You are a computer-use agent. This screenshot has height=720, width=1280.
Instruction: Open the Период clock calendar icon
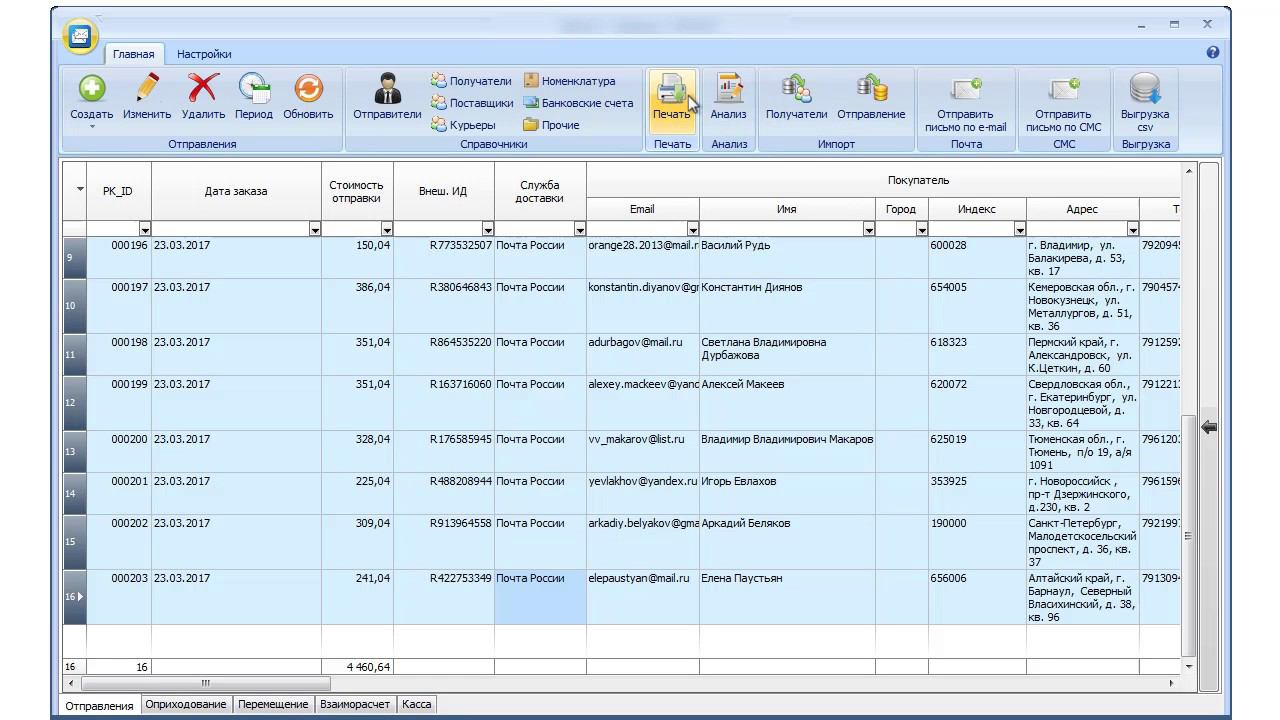click(254, 88)
